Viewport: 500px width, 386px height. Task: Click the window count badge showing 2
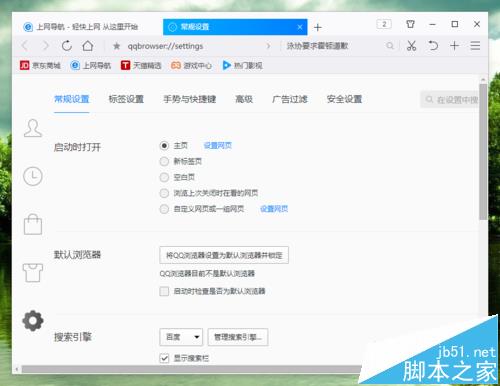point(384,24)
